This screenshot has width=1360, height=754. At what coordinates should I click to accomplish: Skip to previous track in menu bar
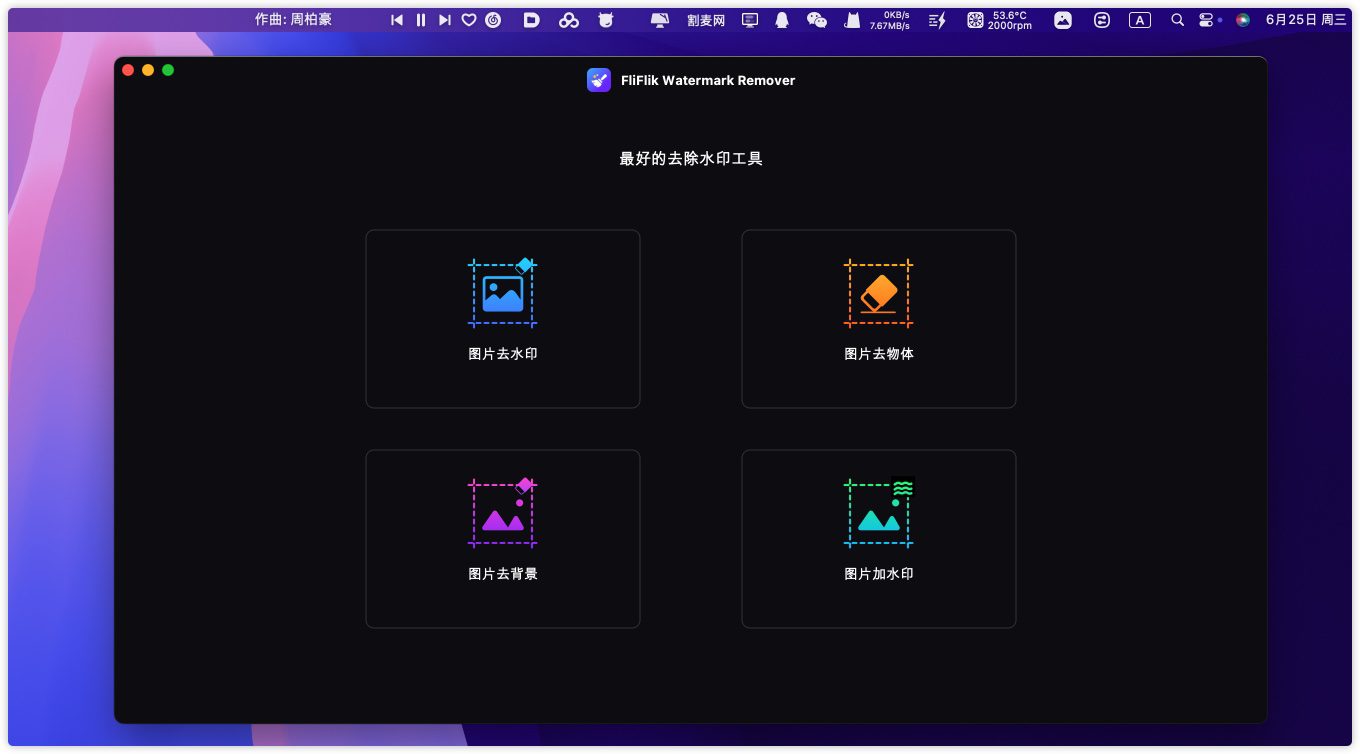coord(397,20)
